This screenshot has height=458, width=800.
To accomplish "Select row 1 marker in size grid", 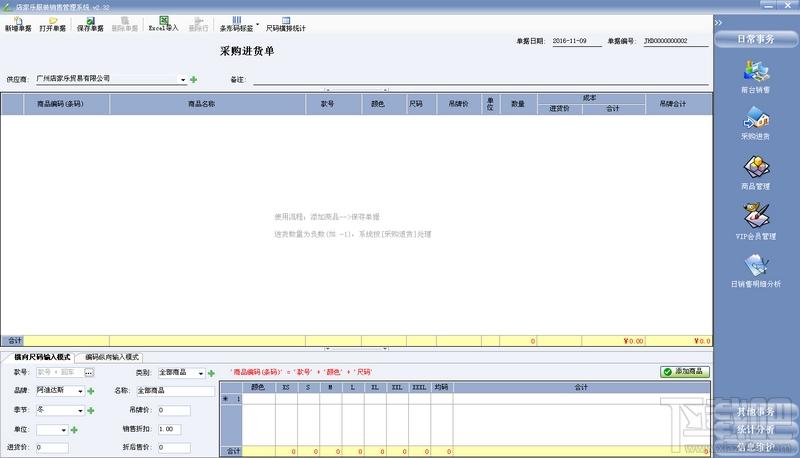I will [231, 399].
